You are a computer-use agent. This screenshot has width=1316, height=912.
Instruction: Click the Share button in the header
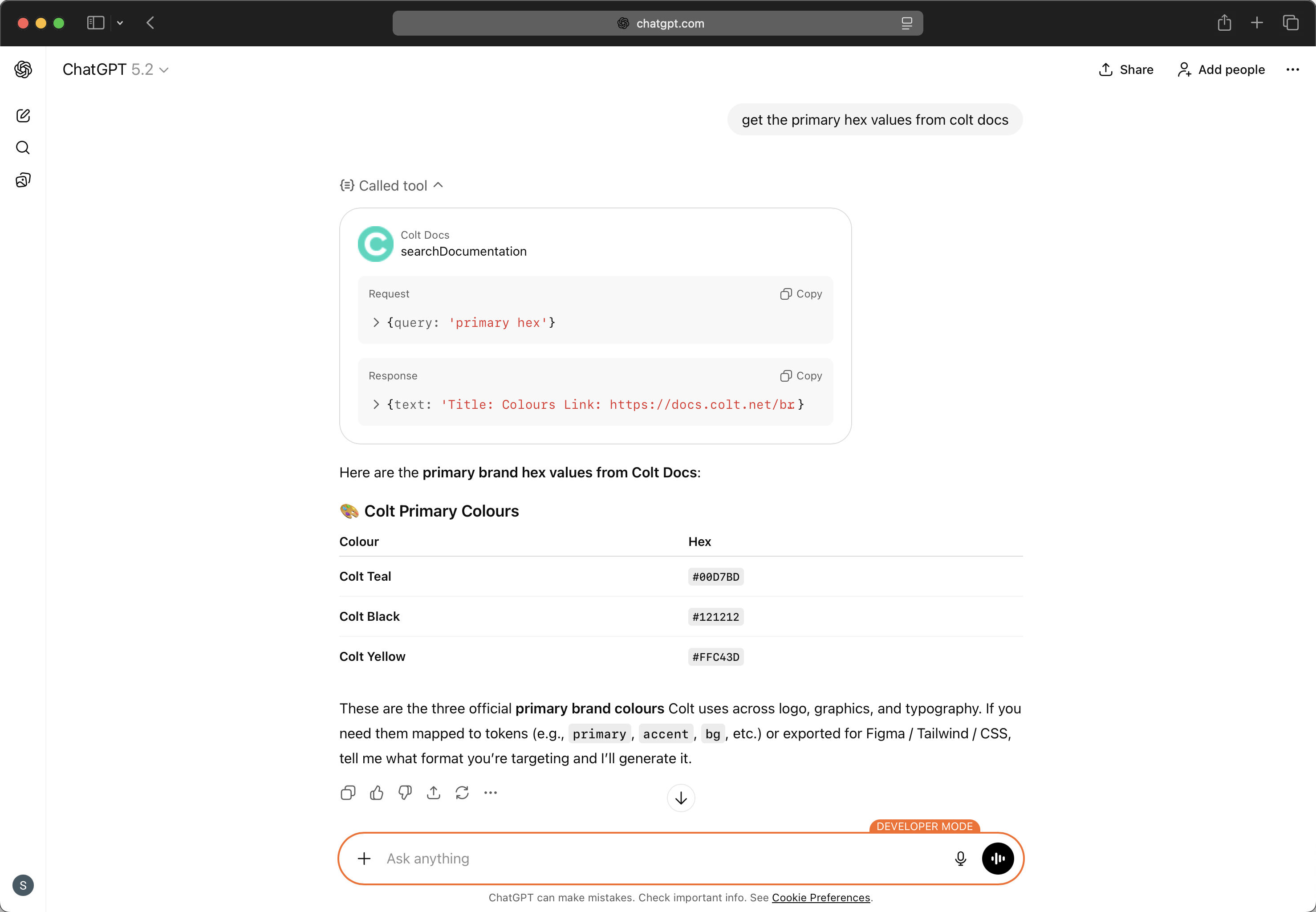(1126, 70)
